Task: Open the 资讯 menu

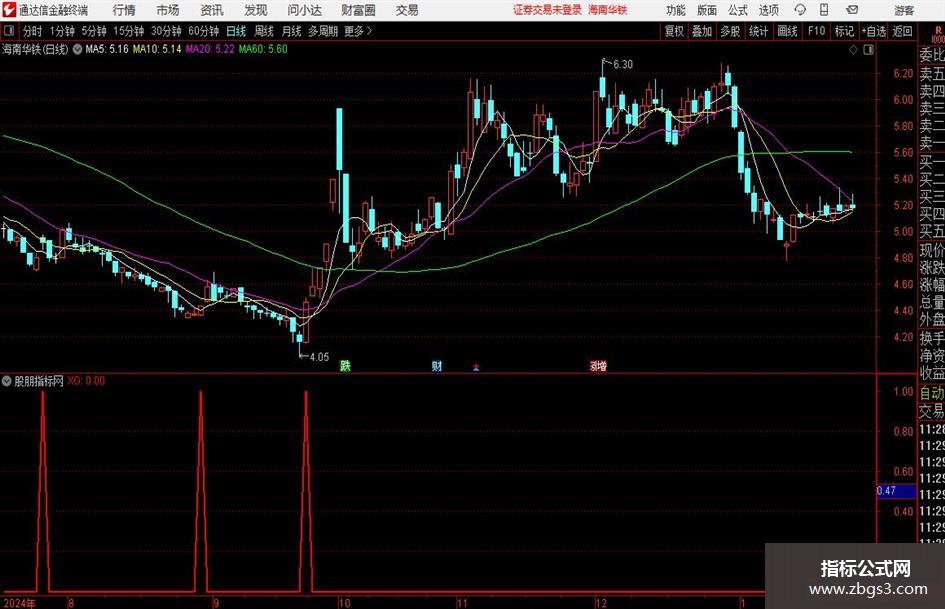Action: (x=212, y=10)
